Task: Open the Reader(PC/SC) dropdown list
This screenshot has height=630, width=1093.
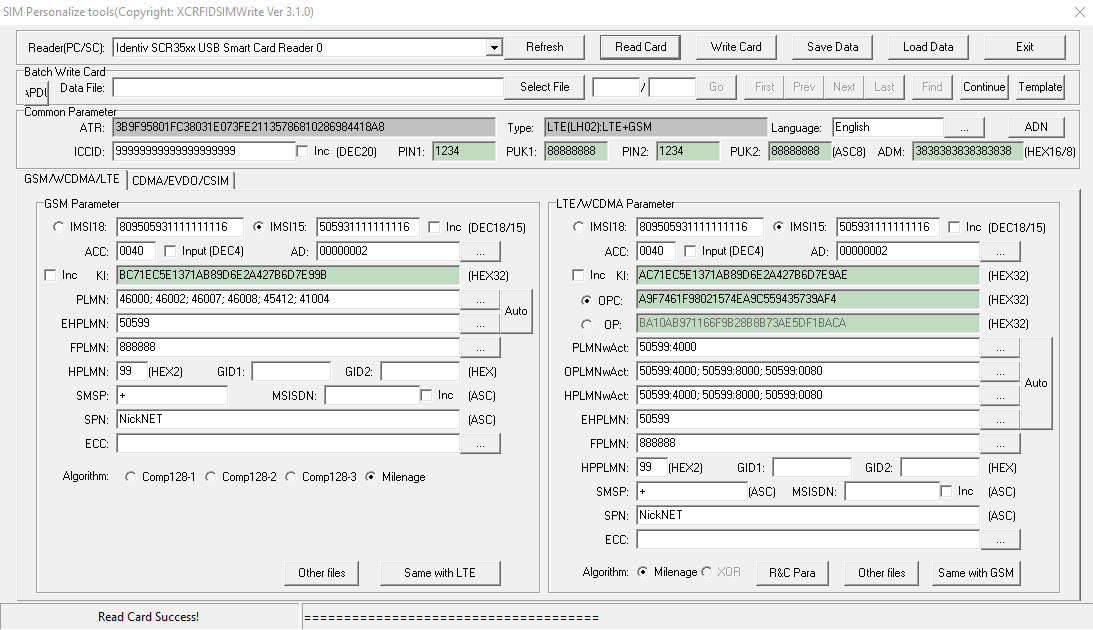Action: pyautogui.click(x=494, y=47)
